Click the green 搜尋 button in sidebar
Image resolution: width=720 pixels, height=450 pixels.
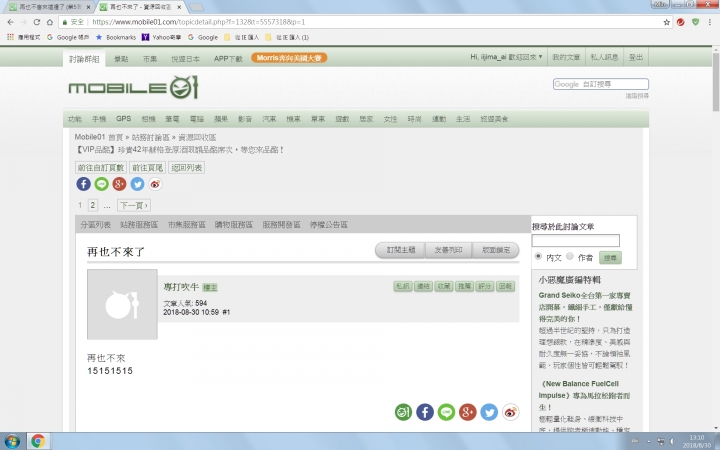tap(610, 258)
